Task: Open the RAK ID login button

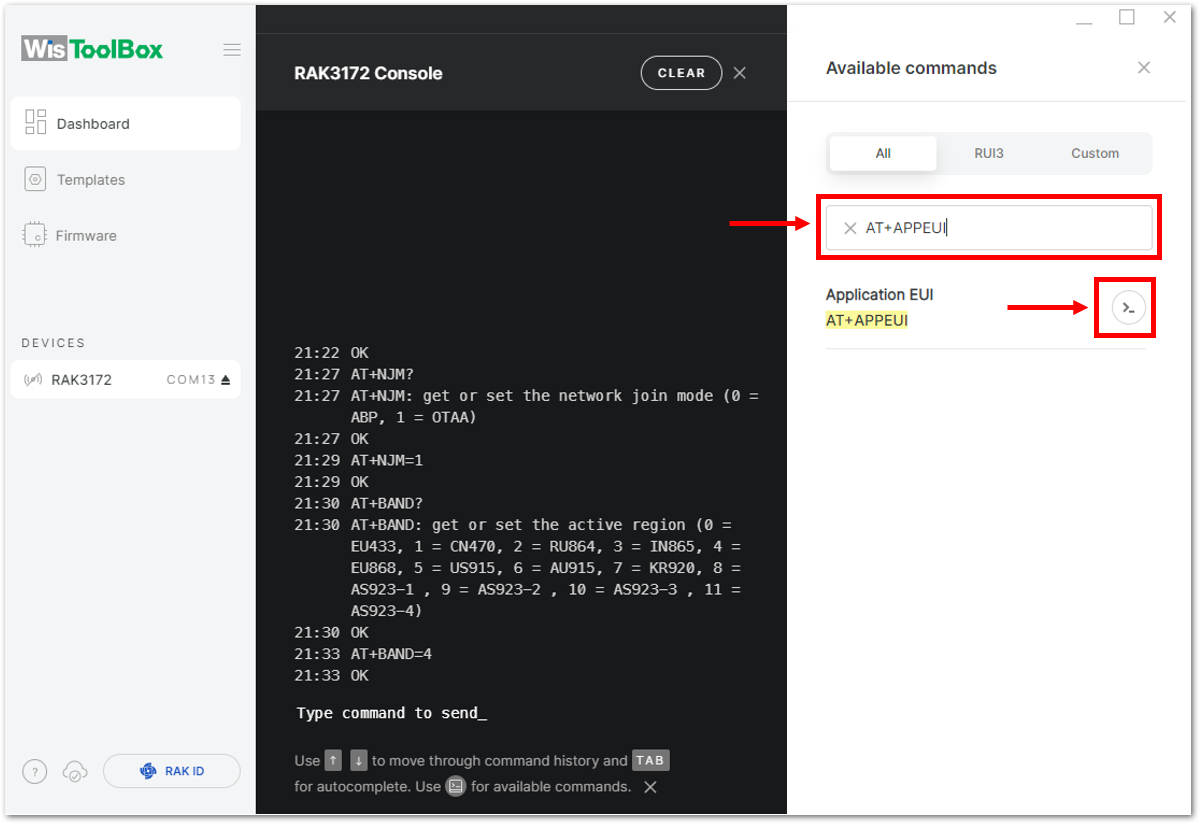Action: 172,771
